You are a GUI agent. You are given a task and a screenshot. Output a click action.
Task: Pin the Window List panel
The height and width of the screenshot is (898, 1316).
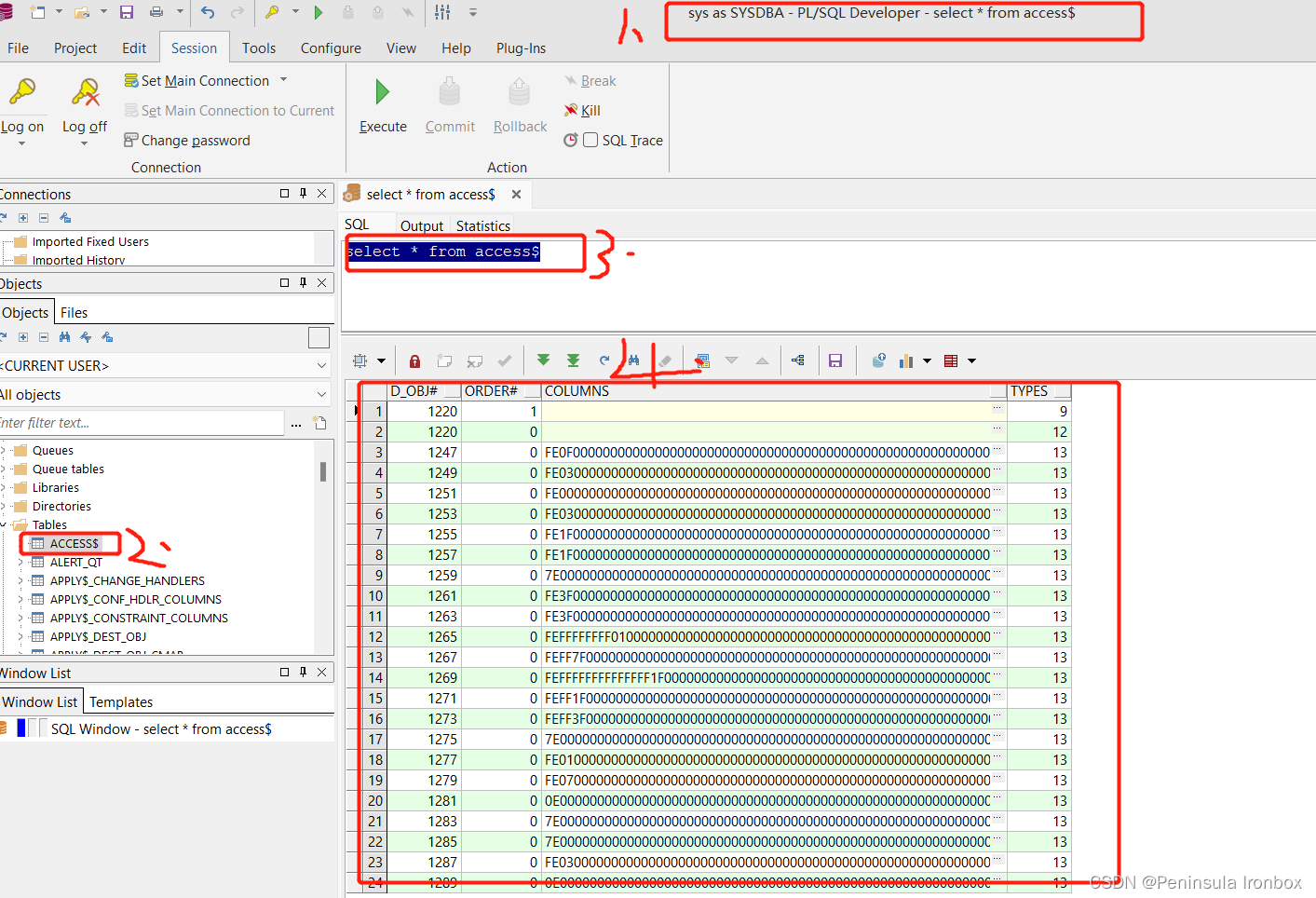[x=303, y=672]
